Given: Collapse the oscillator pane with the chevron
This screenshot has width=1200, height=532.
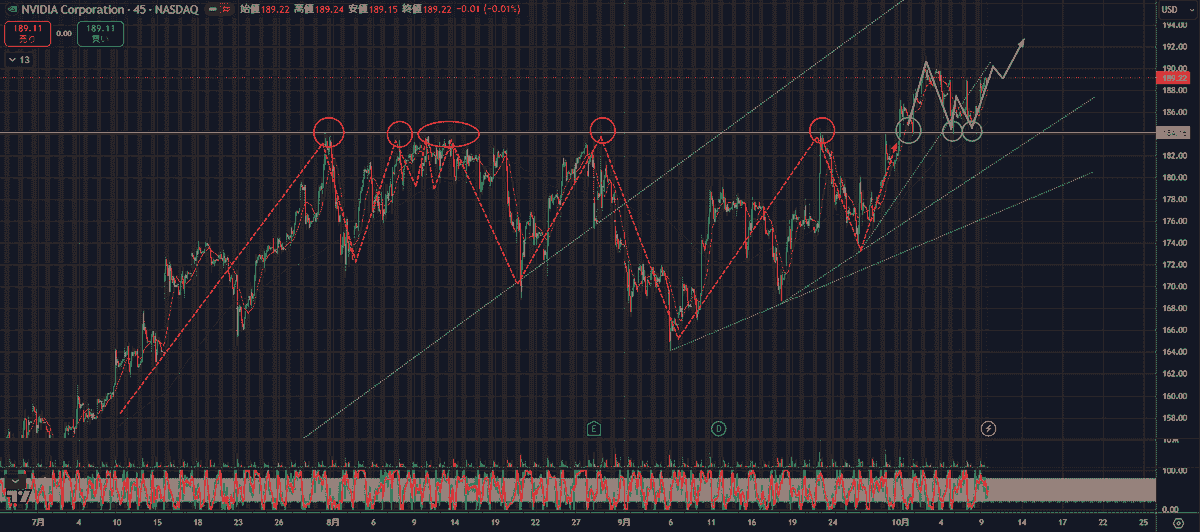Looking at the screenshot, I should tap(16, 481).
